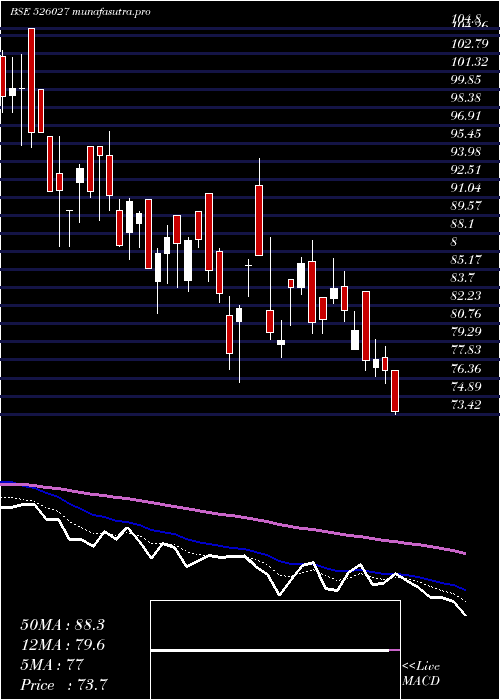The image size is (500, 700).
Task: Select the 83.7 price axis label
Action: [463, 278]
